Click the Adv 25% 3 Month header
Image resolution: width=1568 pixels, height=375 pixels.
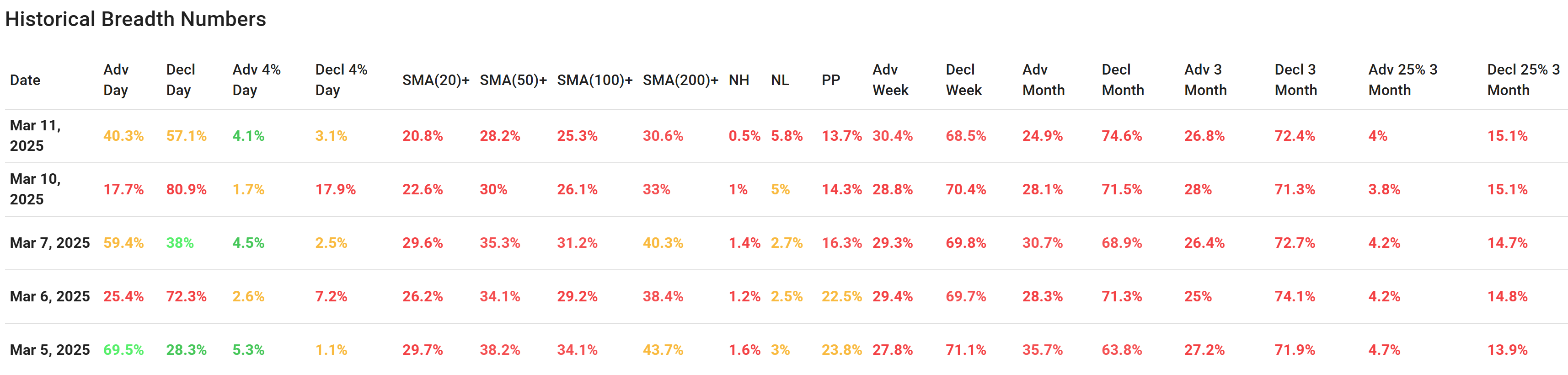point(1402,80)
